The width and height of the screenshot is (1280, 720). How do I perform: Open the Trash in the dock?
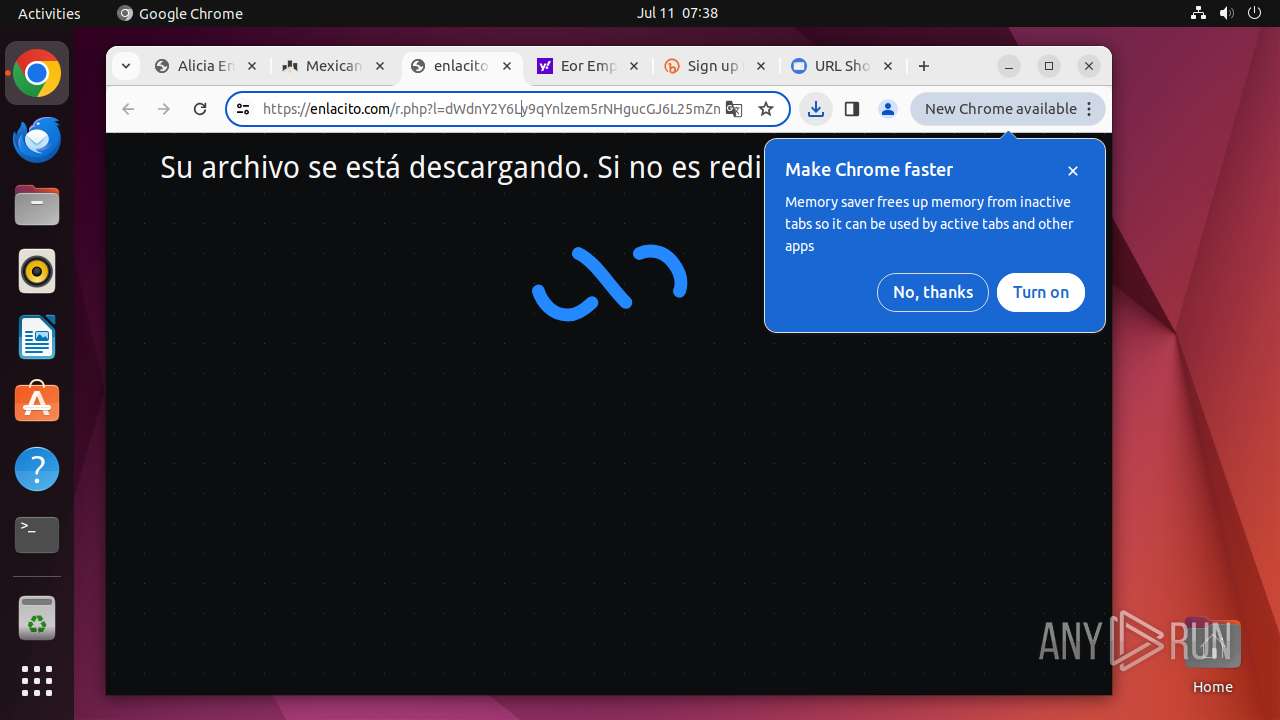(x=37, y=618)
